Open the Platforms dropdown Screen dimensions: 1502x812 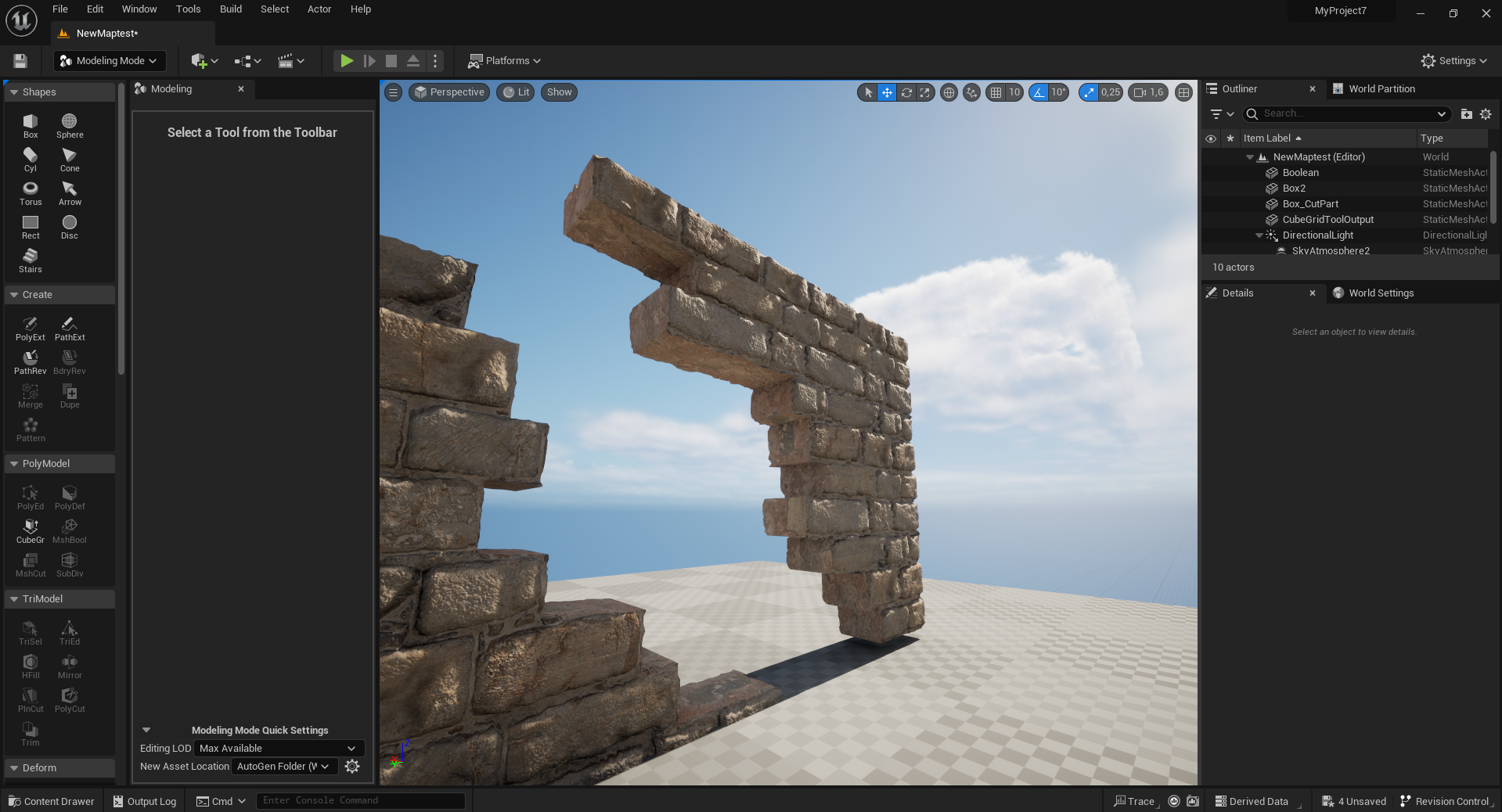(x=504, y=60)
